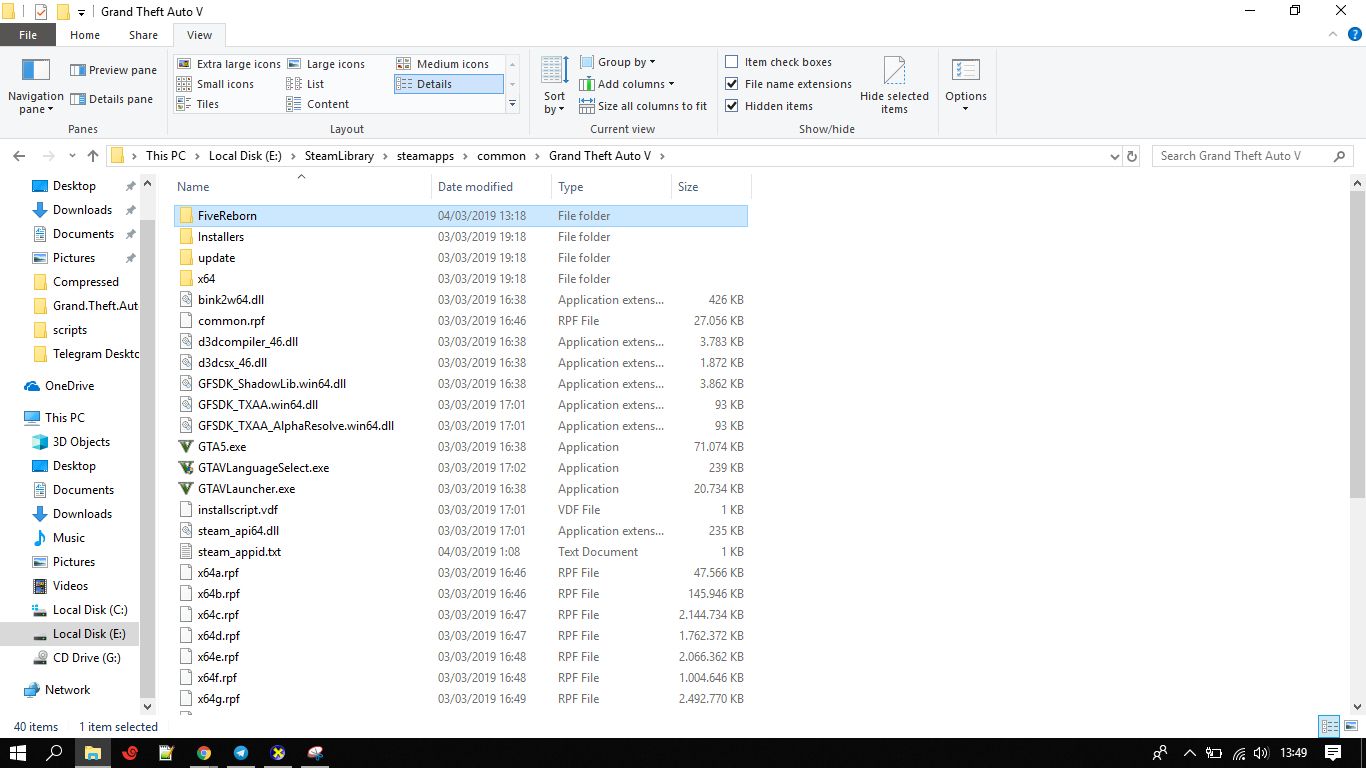Select bink2w64.dll file
The height and width of the screenshot is (768, 1366).
pos(460,300)
